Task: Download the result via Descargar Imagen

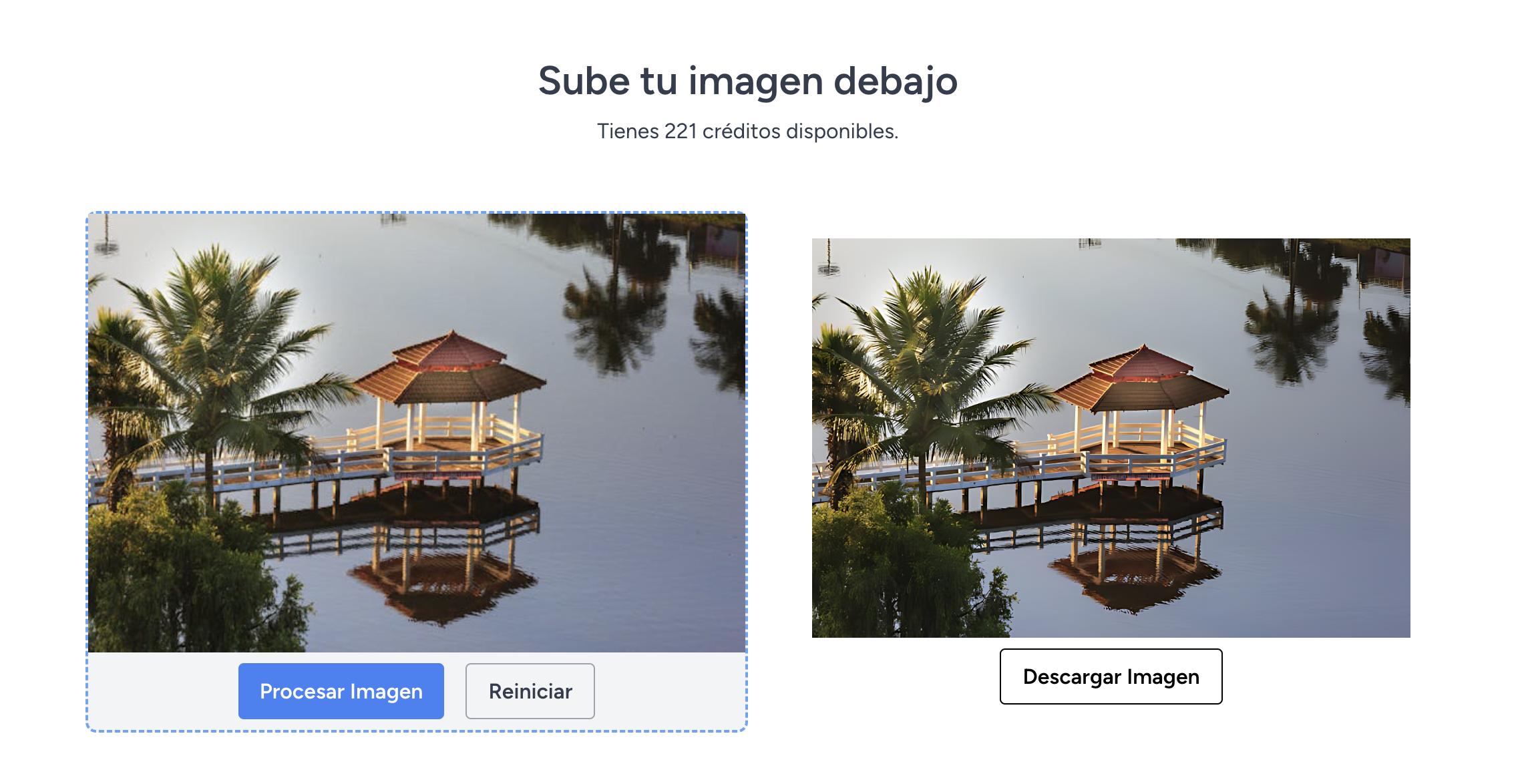Action: click(1111, 676)
